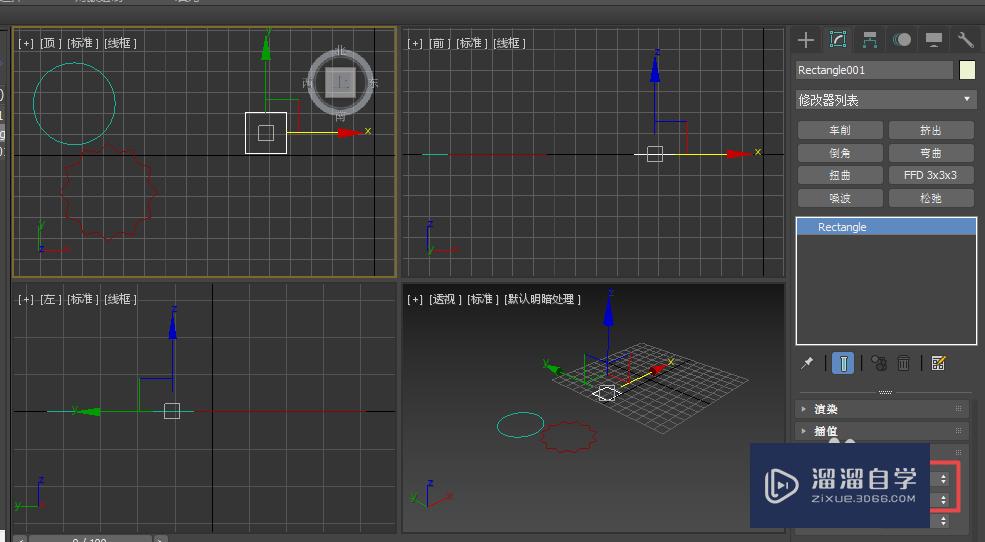Expand the 插值 rollout
Screen dimensions: 985x542
pos(883,431)
